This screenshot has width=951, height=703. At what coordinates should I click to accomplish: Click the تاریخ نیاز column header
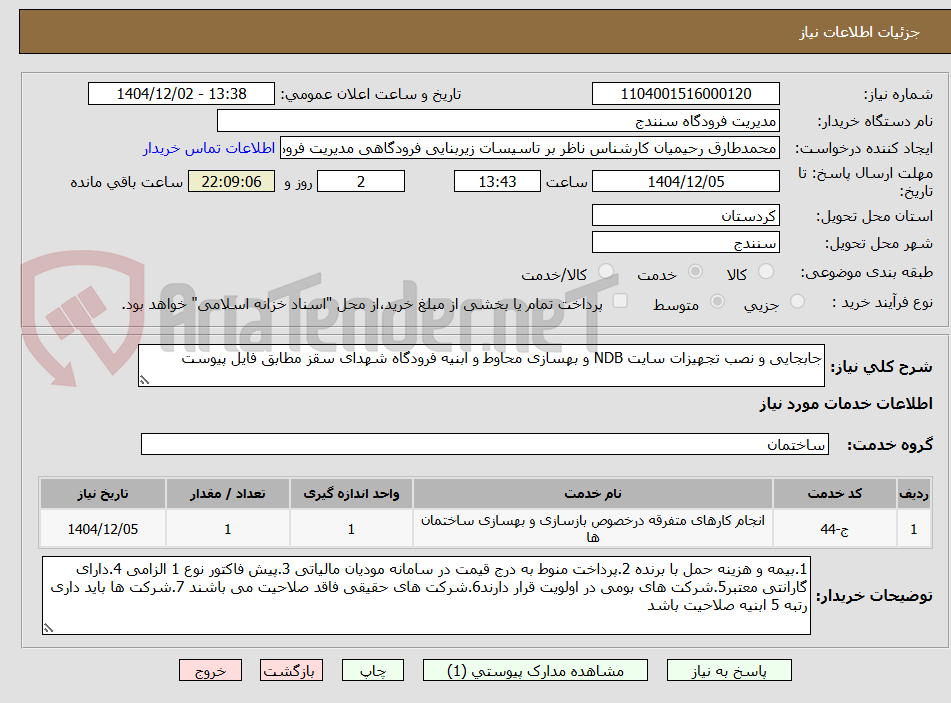(x=102, y=494)
